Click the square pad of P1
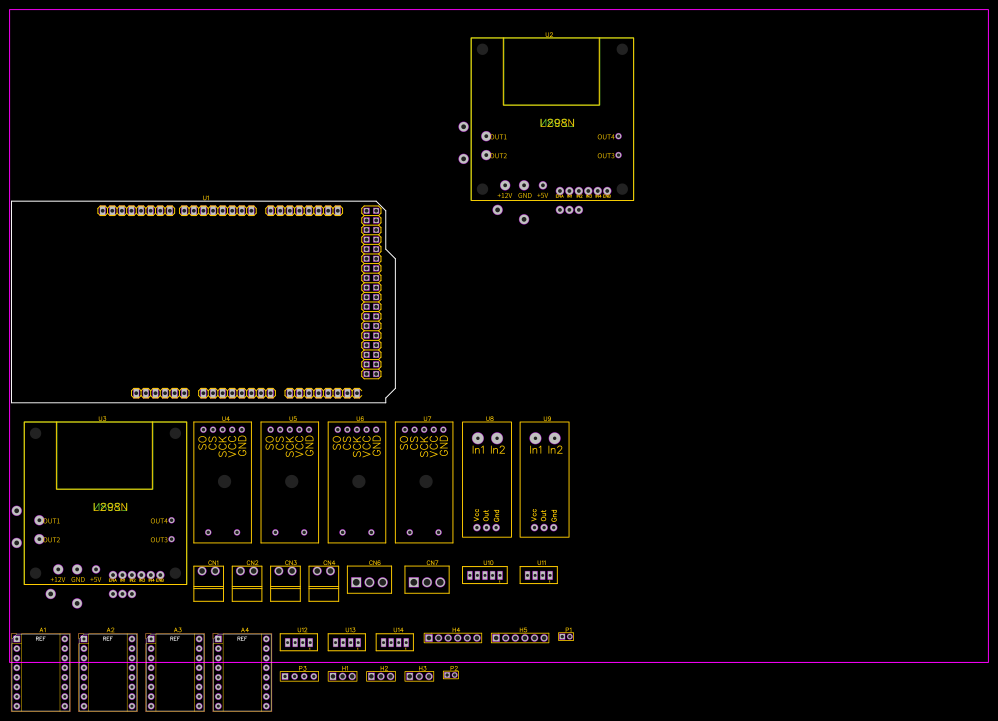 point(563,638)
